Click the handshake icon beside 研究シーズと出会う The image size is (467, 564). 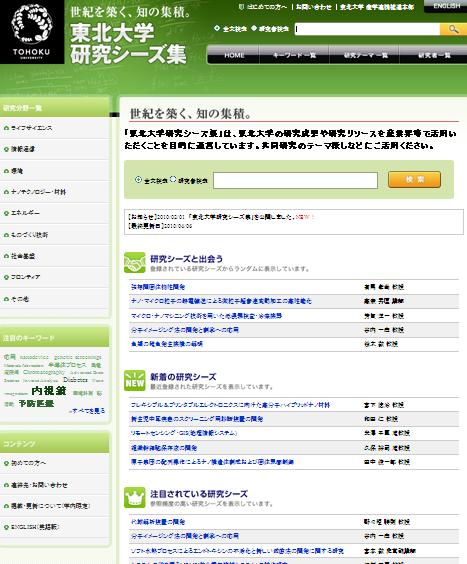tap(135, 263)
